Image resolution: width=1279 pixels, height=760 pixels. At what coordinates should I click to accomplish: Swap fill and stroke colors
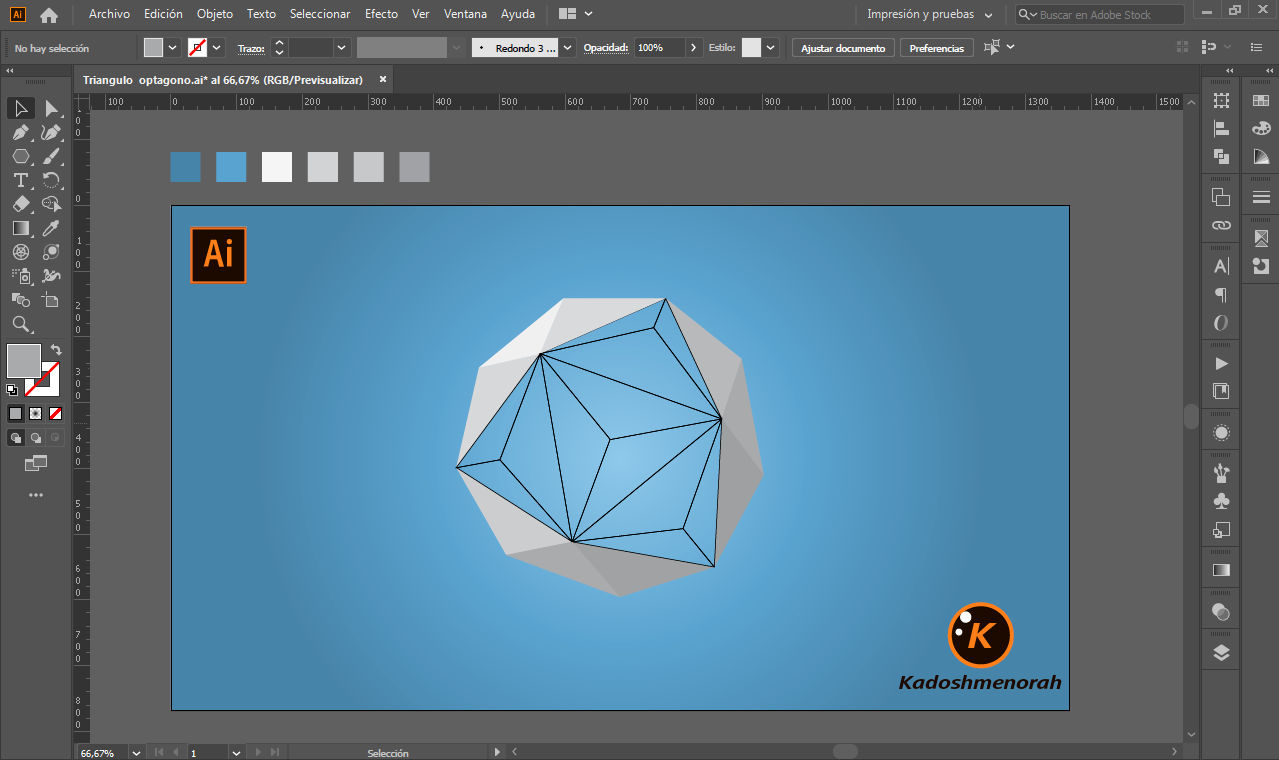tap(56, 350)
